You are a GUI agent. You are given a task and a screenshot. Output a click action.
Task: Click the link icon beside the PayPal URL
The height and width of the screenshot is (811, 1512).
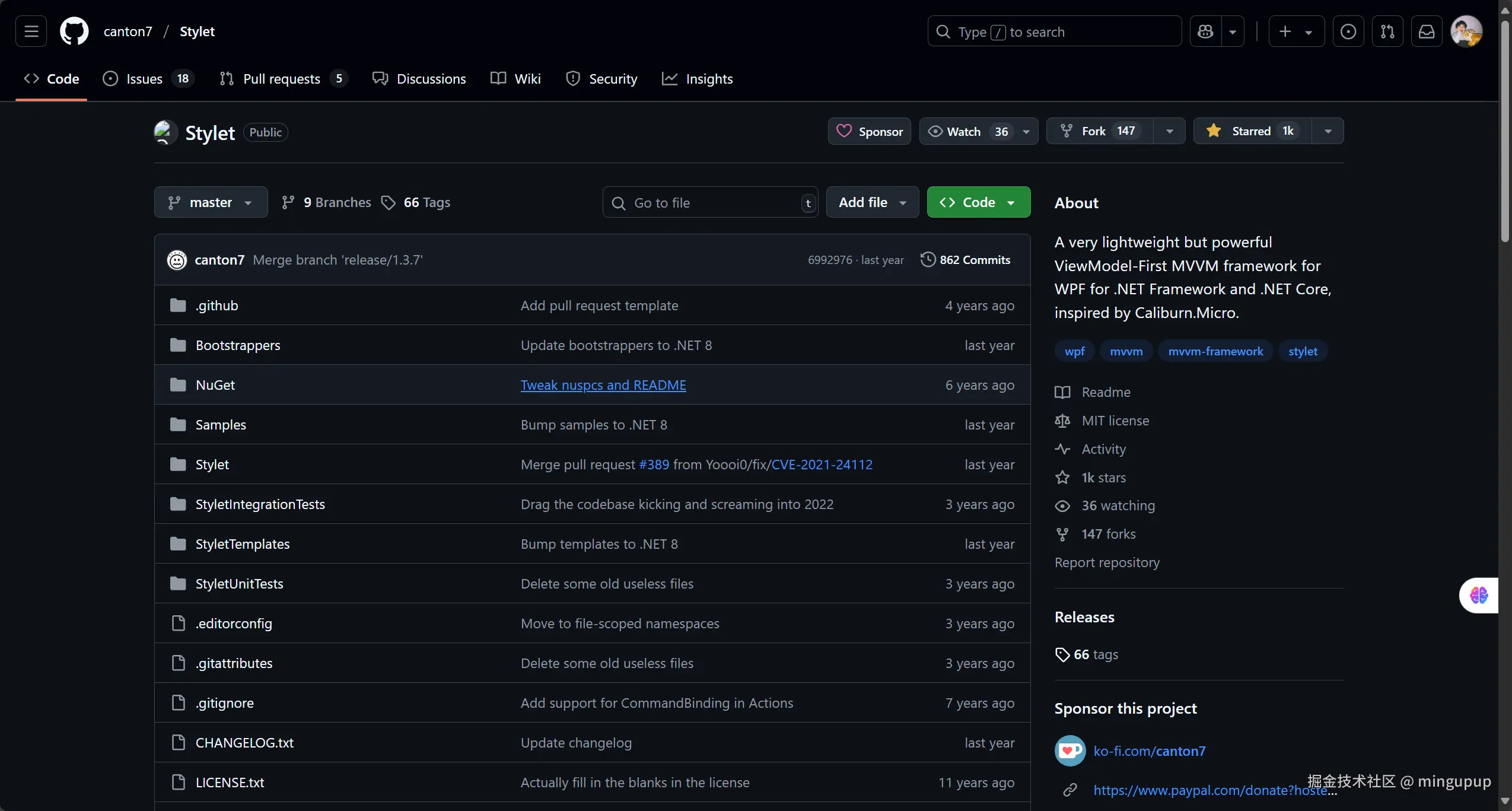pos(1070,790)
